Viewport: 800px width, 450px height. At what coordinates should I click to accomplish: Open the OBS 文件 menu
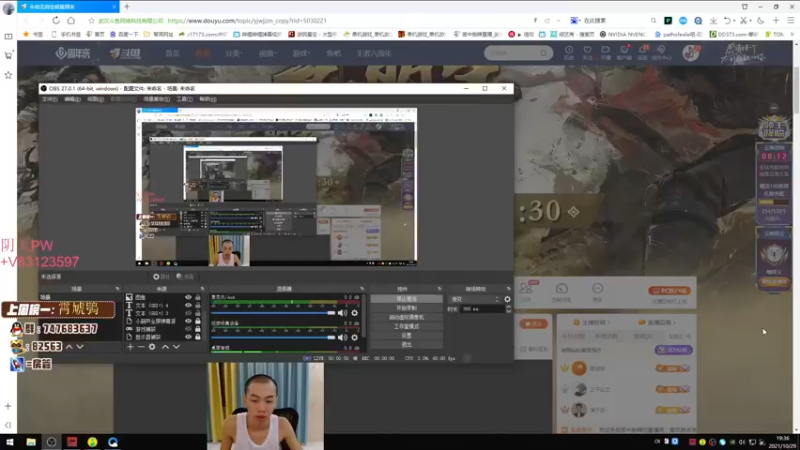[49, 99]
